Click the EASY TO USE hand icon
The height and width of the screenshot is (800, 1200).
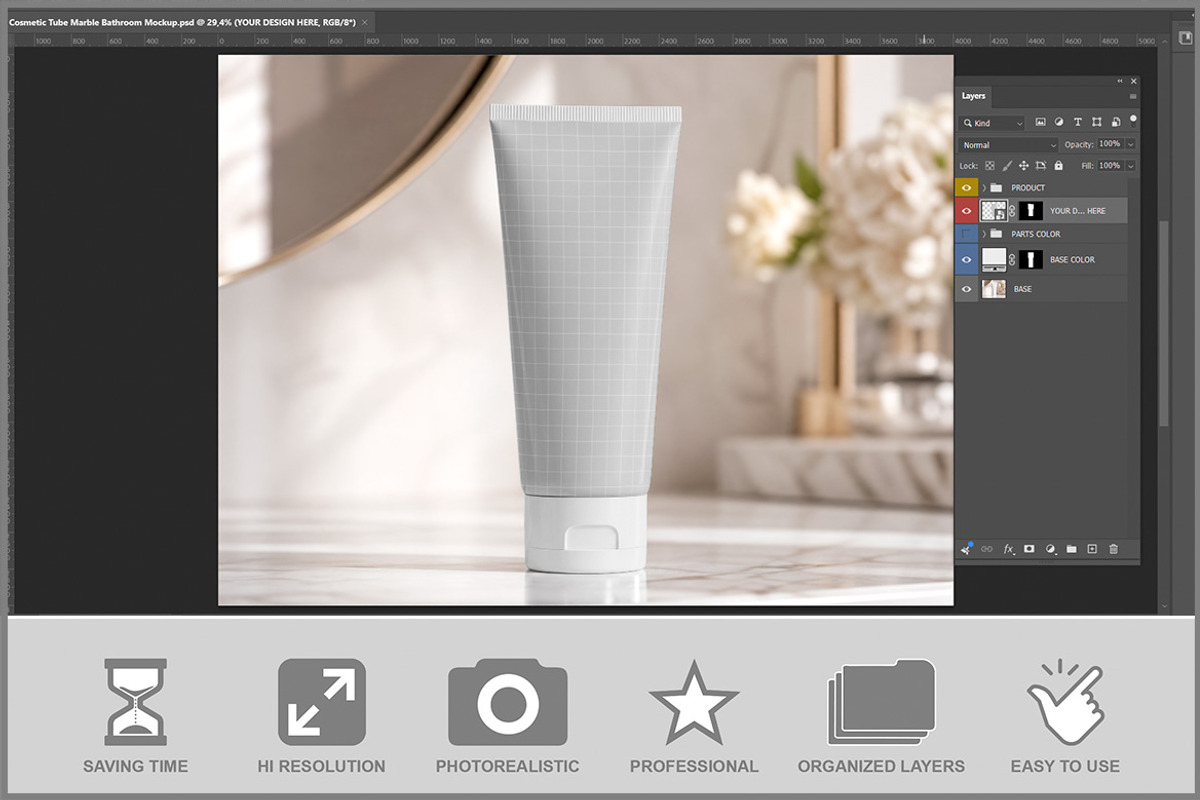pos(1065,701)
